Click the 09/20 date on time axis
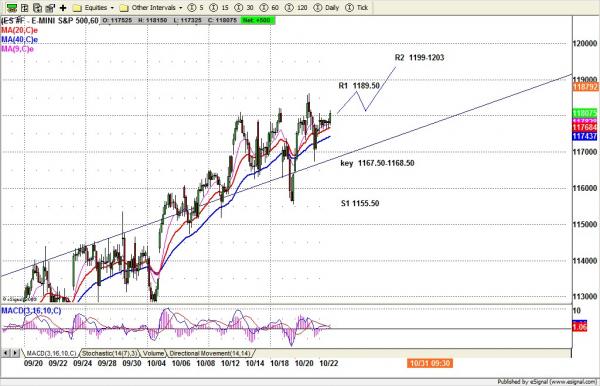 point(33,363)
